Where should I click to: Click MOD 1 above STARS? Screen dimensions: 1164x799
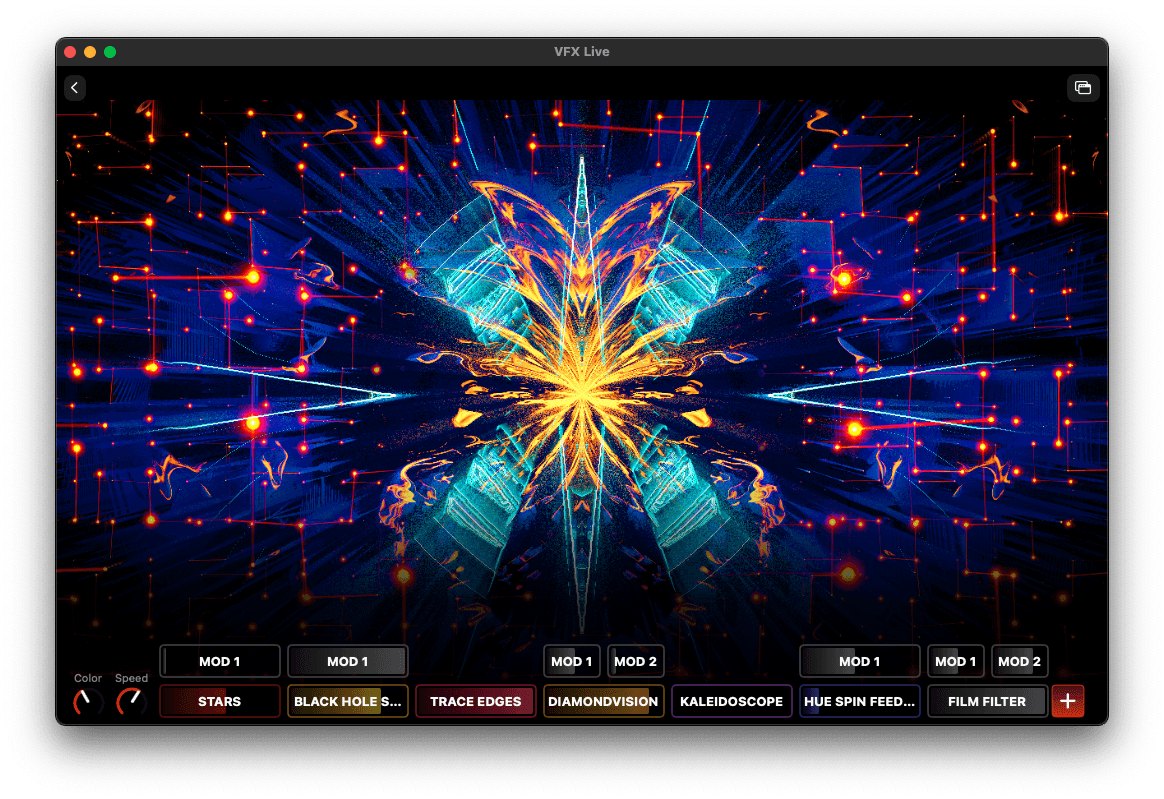(220, 661)
